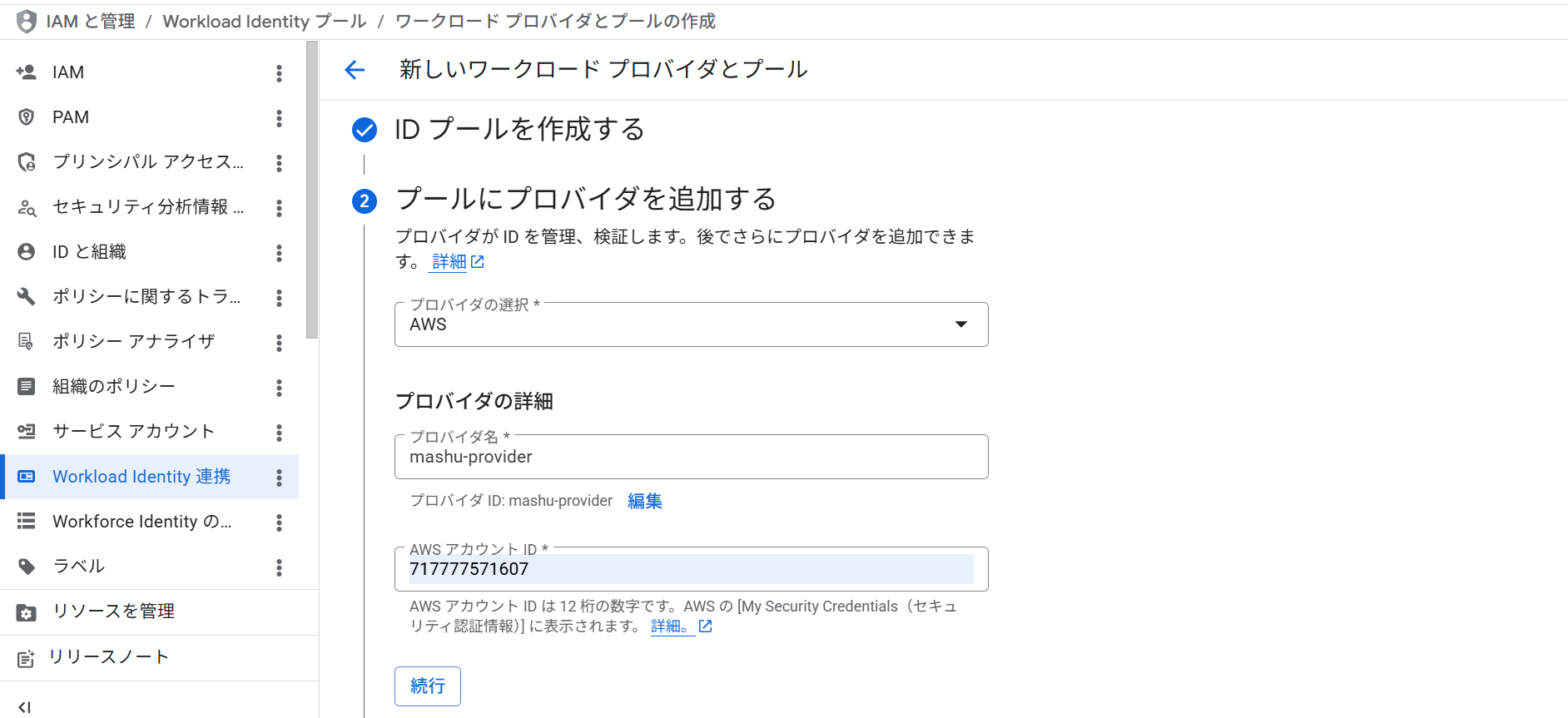
Task: Open ラベル in the sidebar
Action: [x=79, y=567]
